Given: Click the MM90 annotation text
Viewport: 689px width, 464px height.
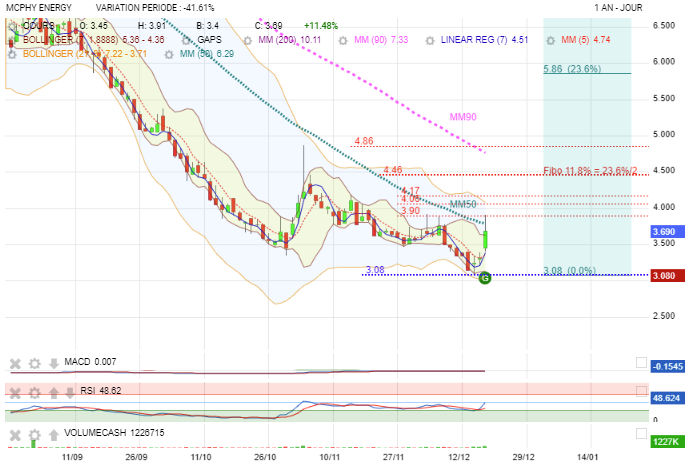Looking at the screenshot, I should [463, 117].
